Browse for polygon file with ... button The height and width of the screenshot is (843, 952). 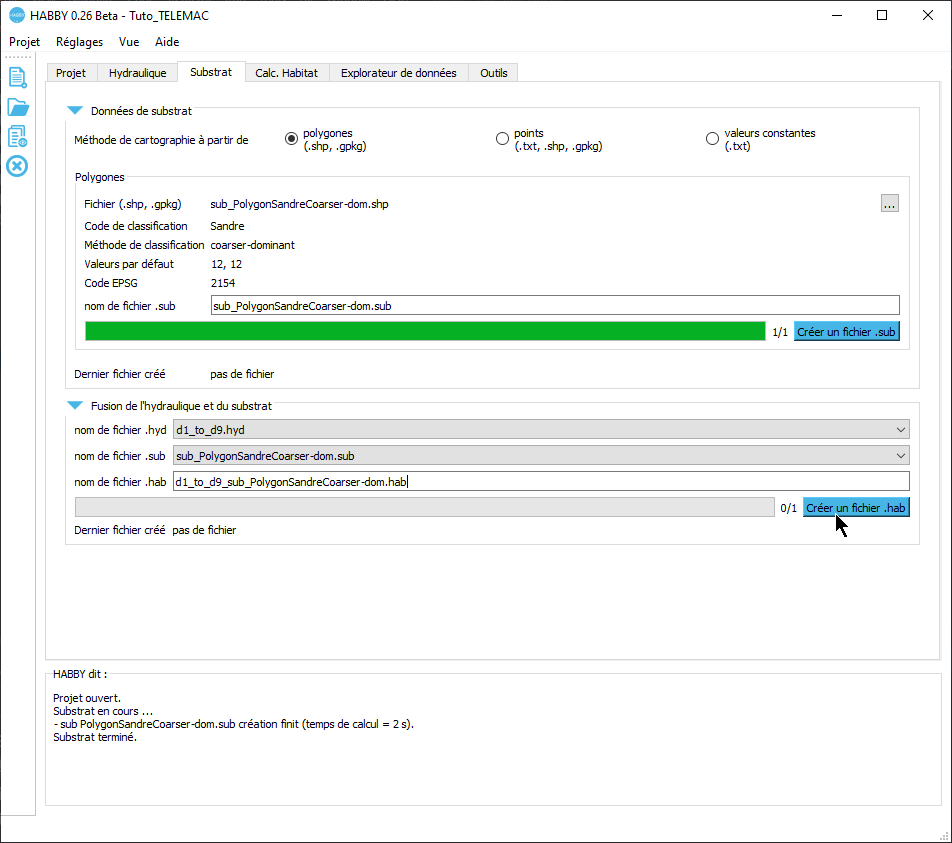pyautogui.click(x=889, y=204)
